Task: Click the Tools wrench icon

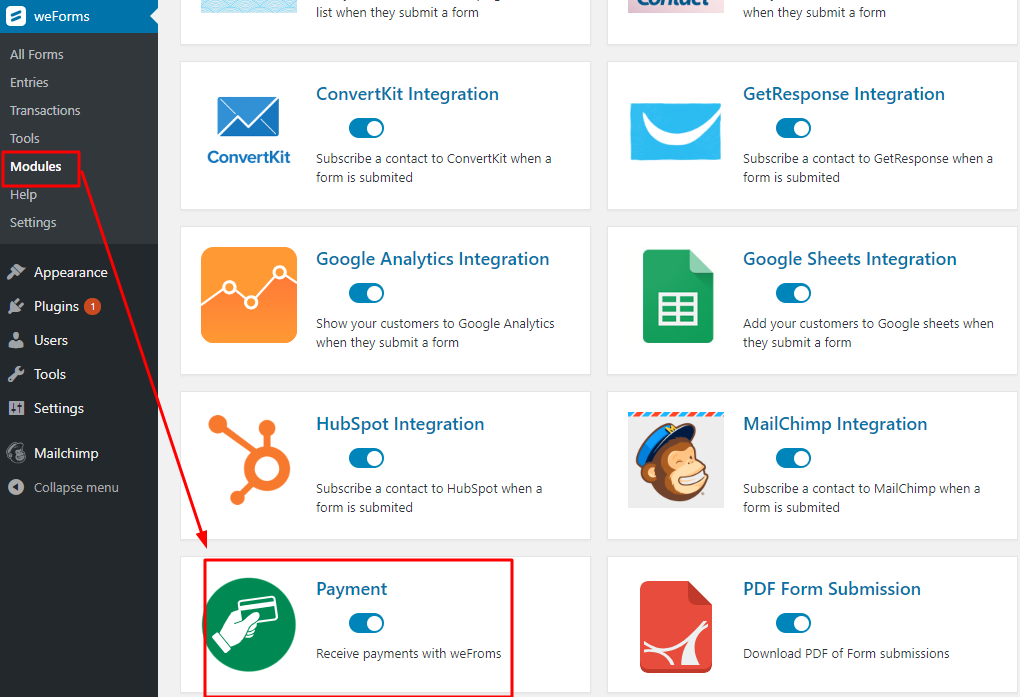Action: click(x=16, y=374)
